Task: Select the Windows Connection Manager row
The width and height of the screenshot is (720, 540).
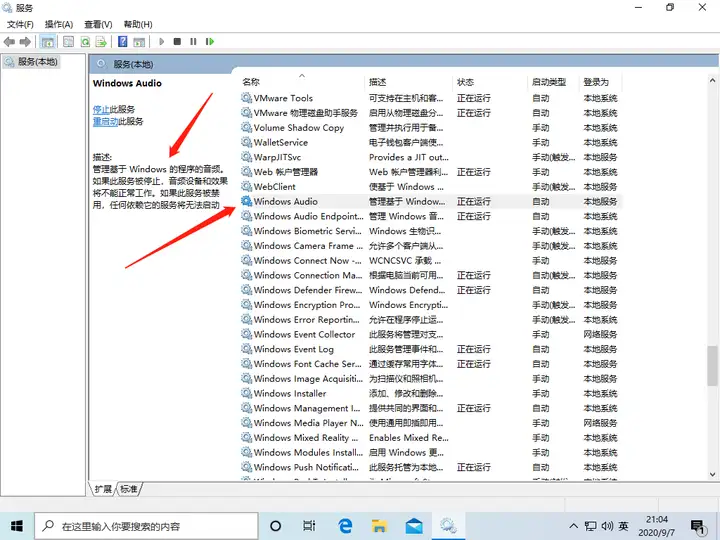Action: [430, 275]
